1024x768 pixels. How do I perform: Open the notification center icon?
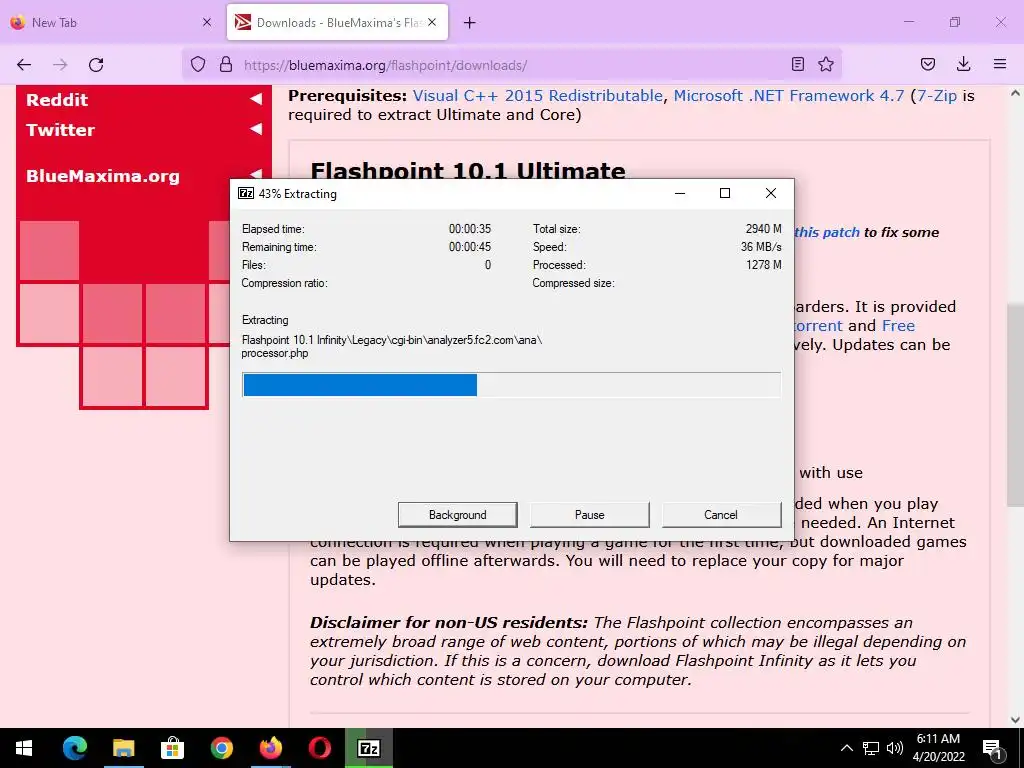[x=992, y=748]
